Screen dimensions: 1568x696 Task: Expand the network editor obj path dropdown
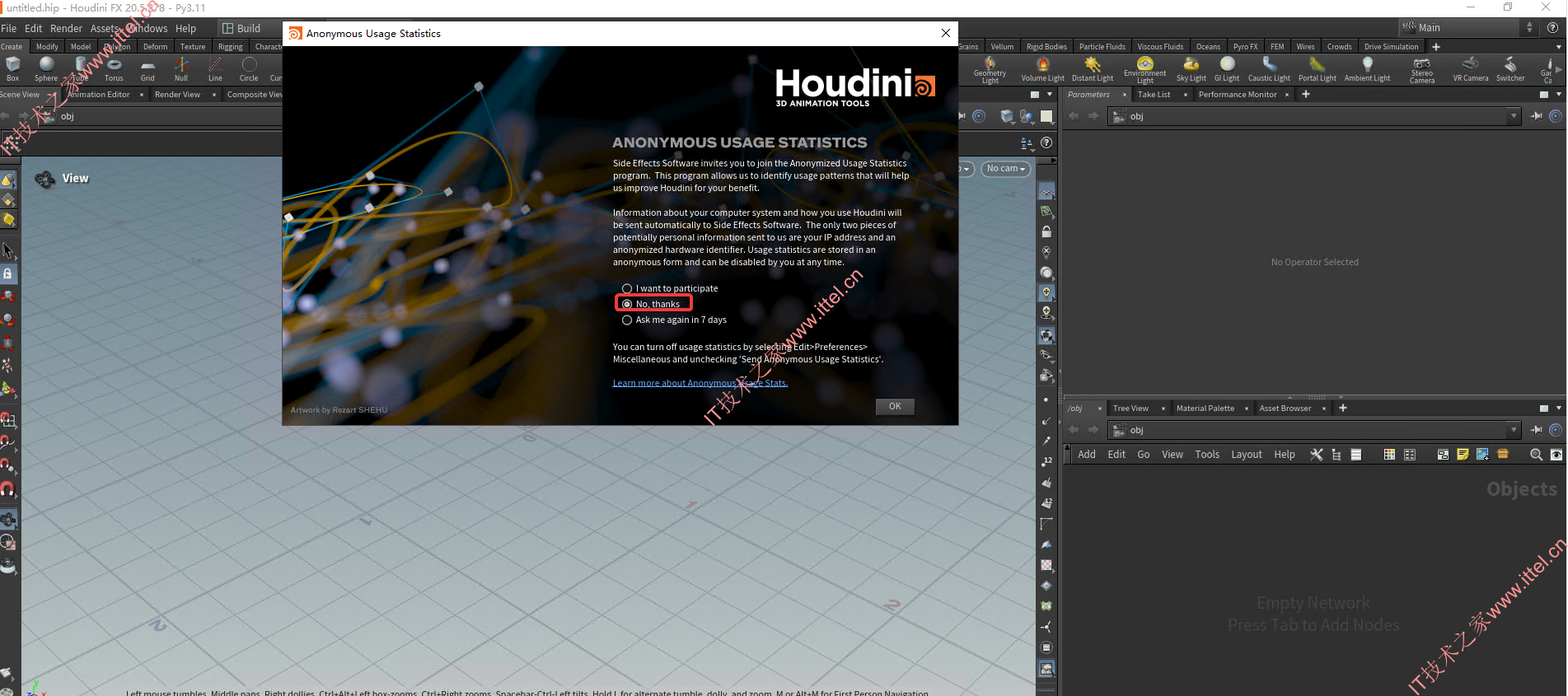[x=1514, y=430]
